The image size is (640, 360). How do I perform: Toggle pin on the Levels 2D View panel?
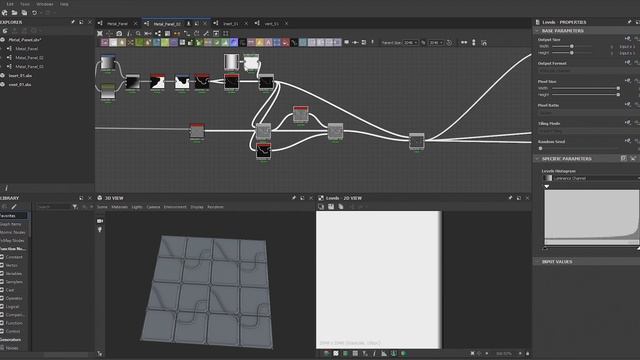510,198
